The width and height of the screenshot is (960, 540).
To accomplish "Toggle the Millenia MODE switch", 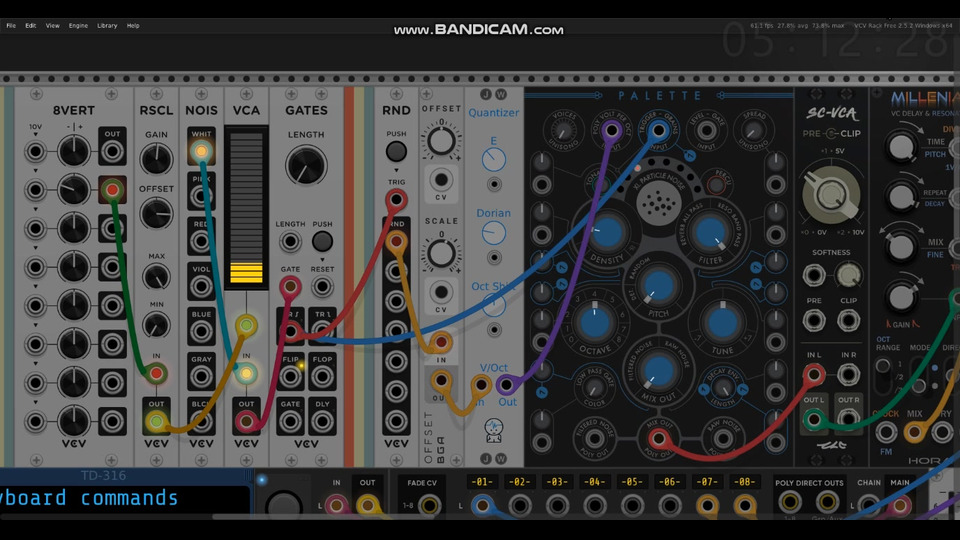I will (918, 375).
